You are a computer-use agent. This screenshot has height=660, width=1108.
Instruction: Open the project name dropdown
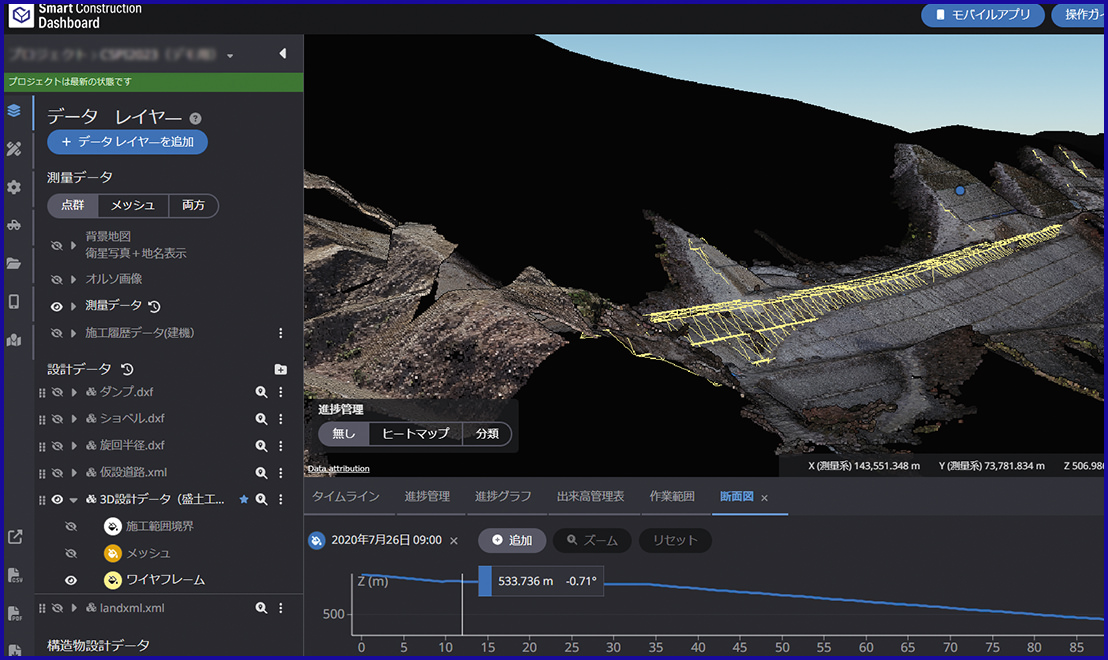point(230,55)
